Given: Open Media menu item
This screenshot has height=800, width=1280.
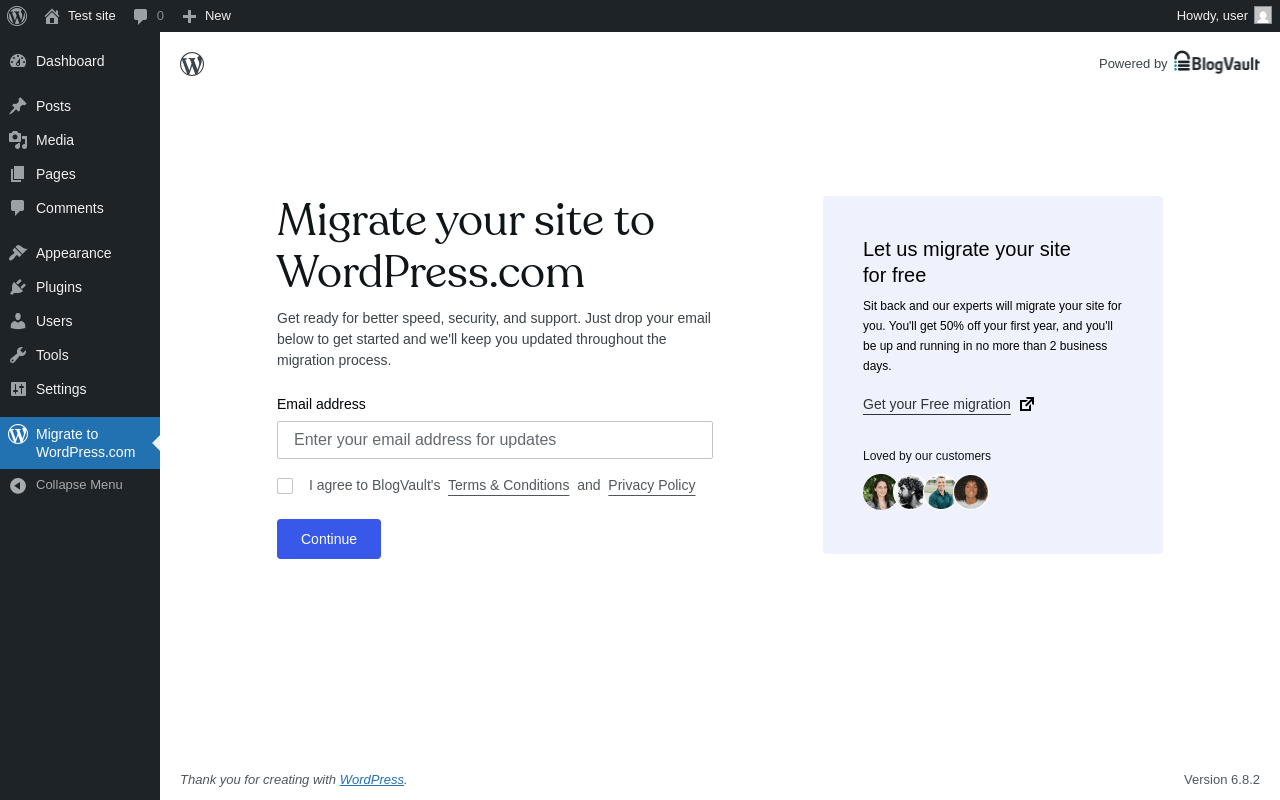Looking at the screenshot, I should point(80,140).
